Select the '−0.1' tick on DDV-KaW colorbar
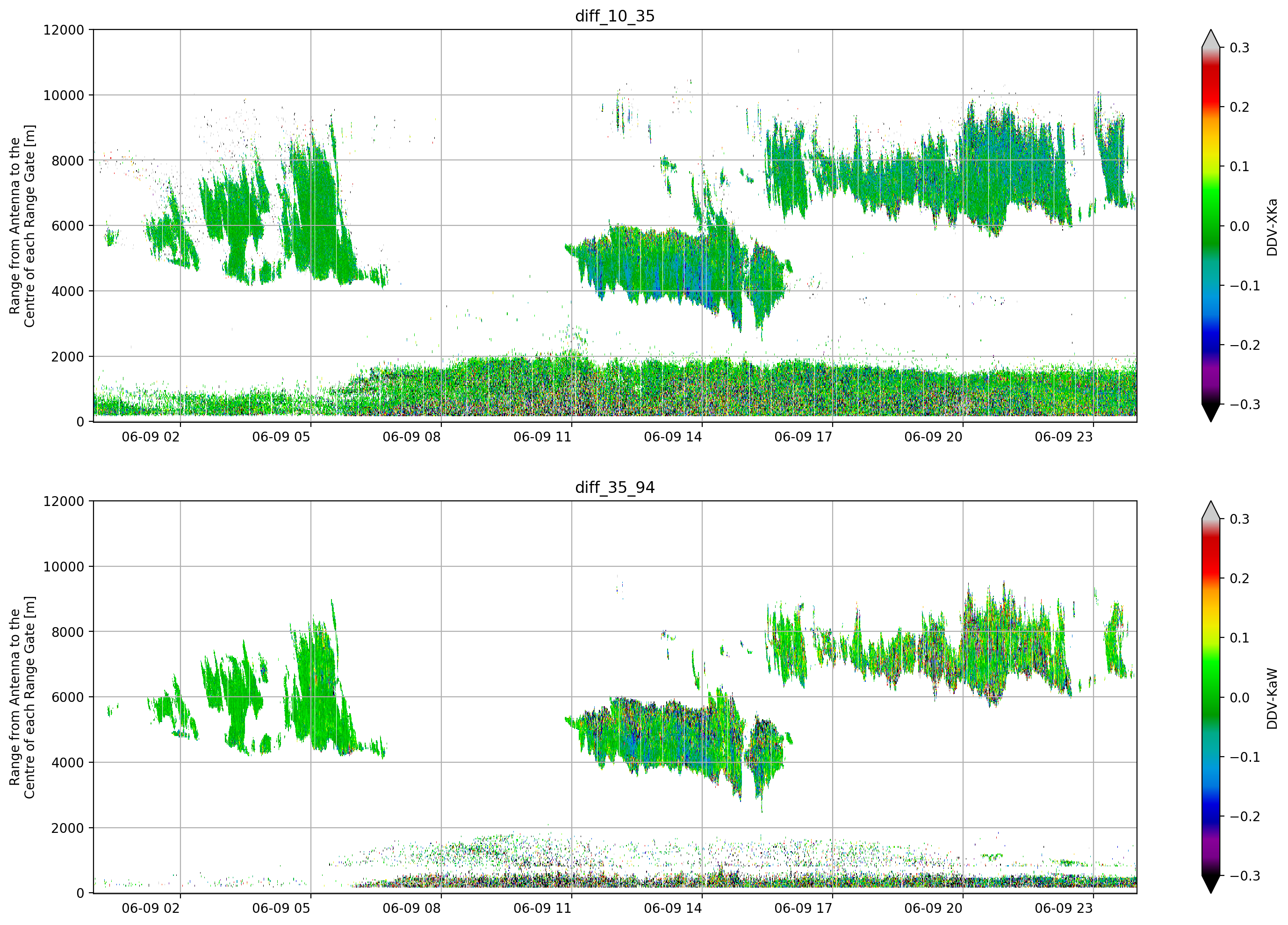 click(x=1245, y=758)
